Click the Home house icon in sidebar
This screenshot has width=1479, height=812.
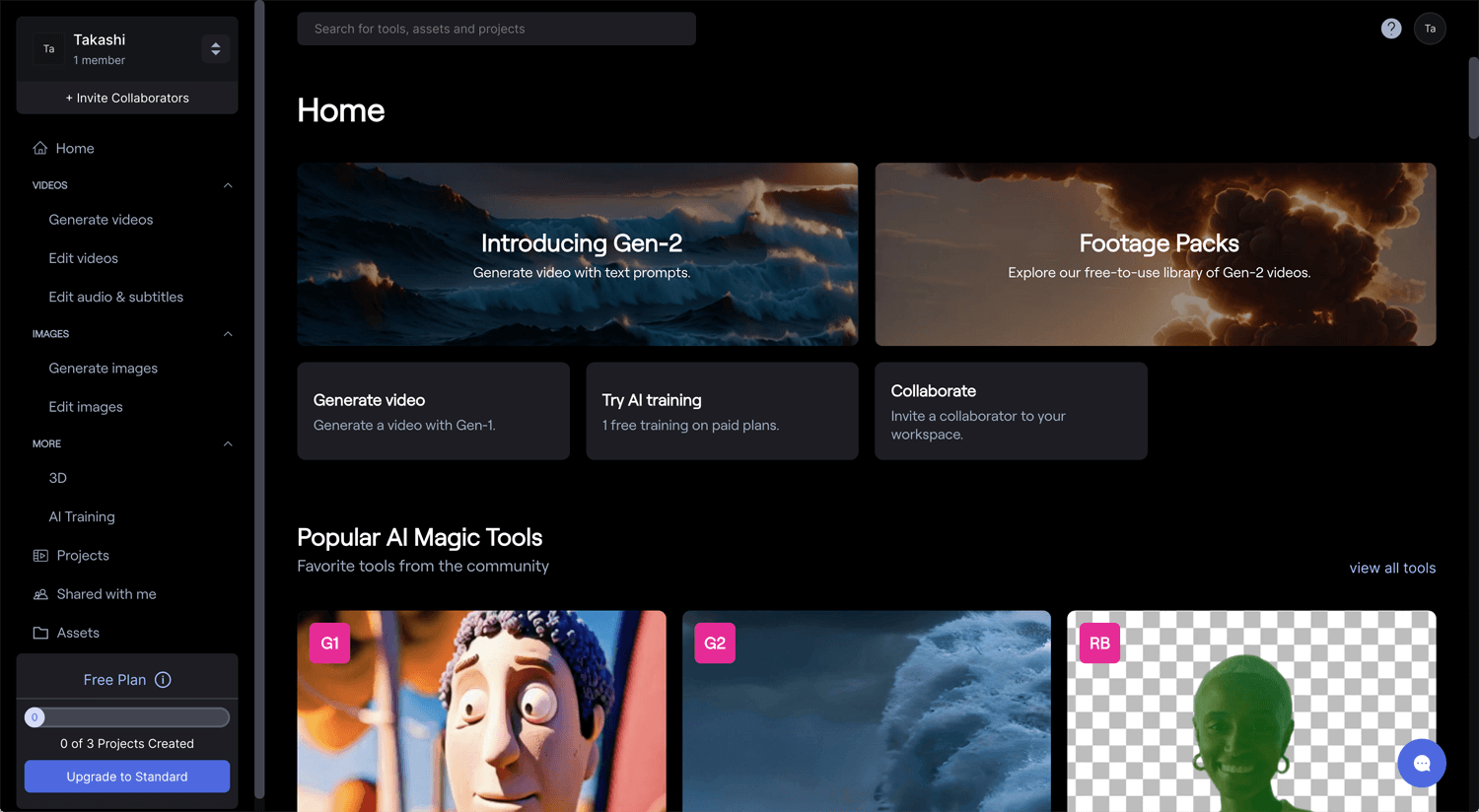40,148
